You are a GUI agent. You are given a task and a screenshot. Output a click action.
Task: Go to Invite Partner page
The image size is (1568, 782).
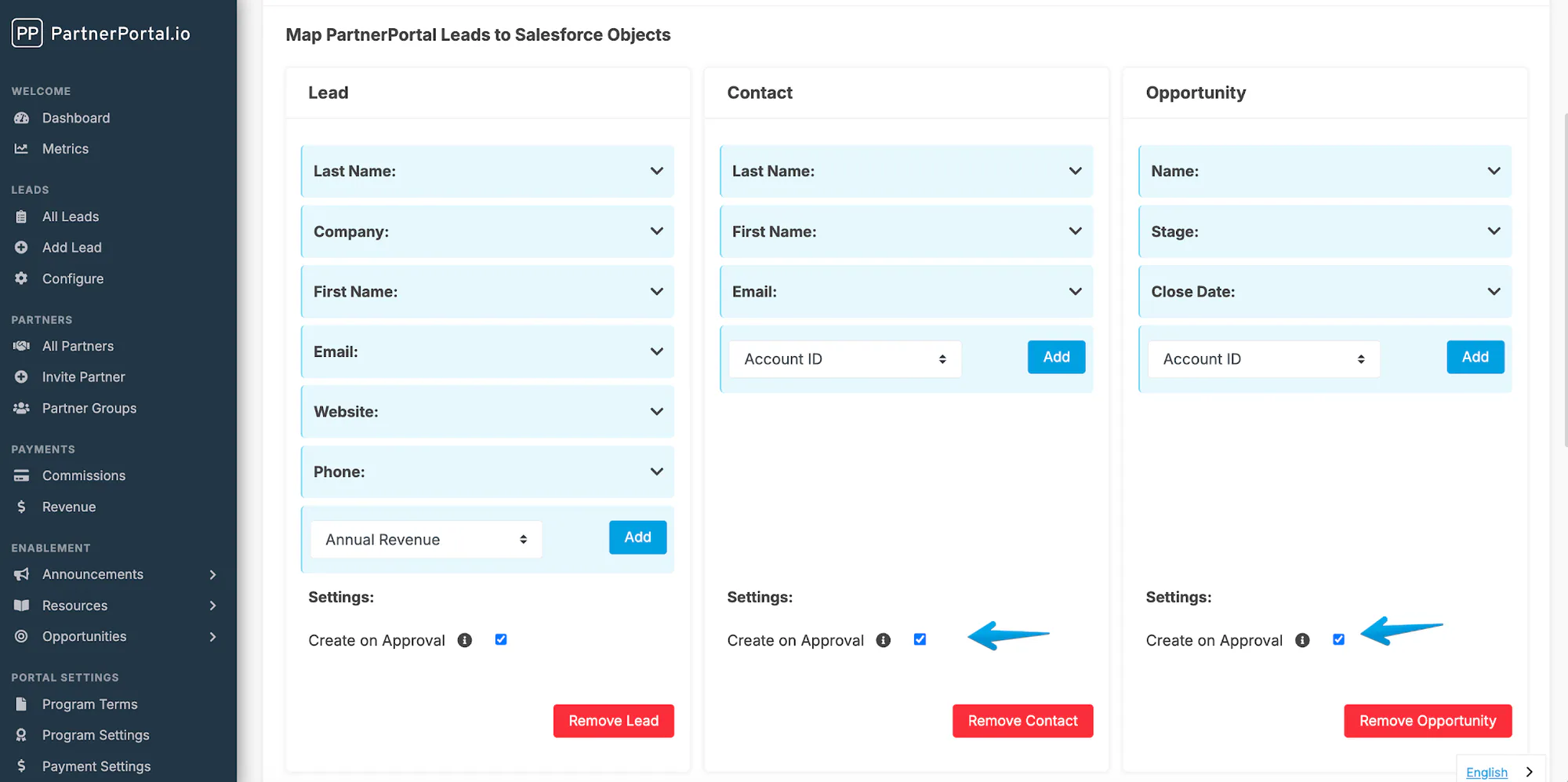coord(84,376)
